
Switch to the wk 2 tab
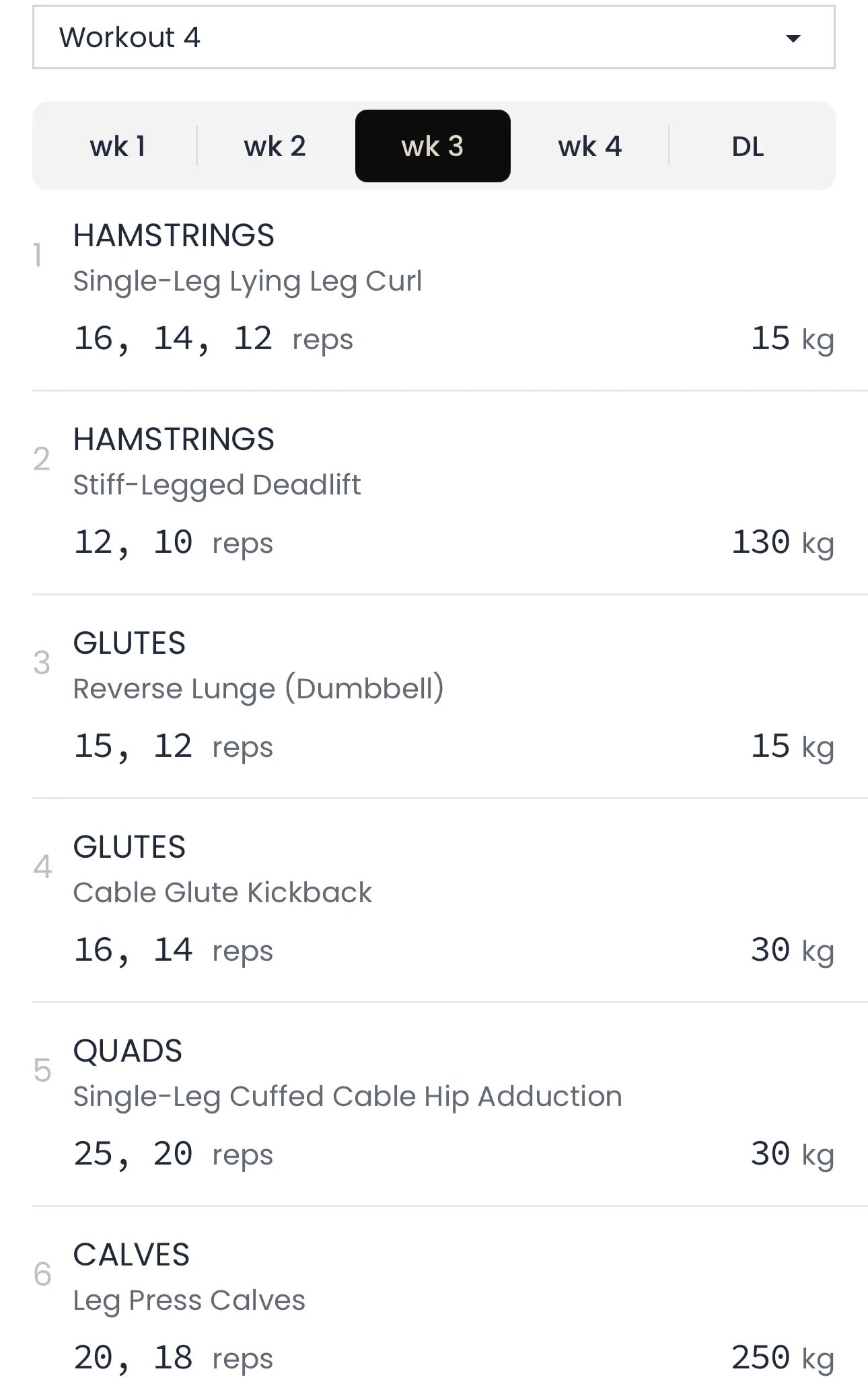coord(275,147)
